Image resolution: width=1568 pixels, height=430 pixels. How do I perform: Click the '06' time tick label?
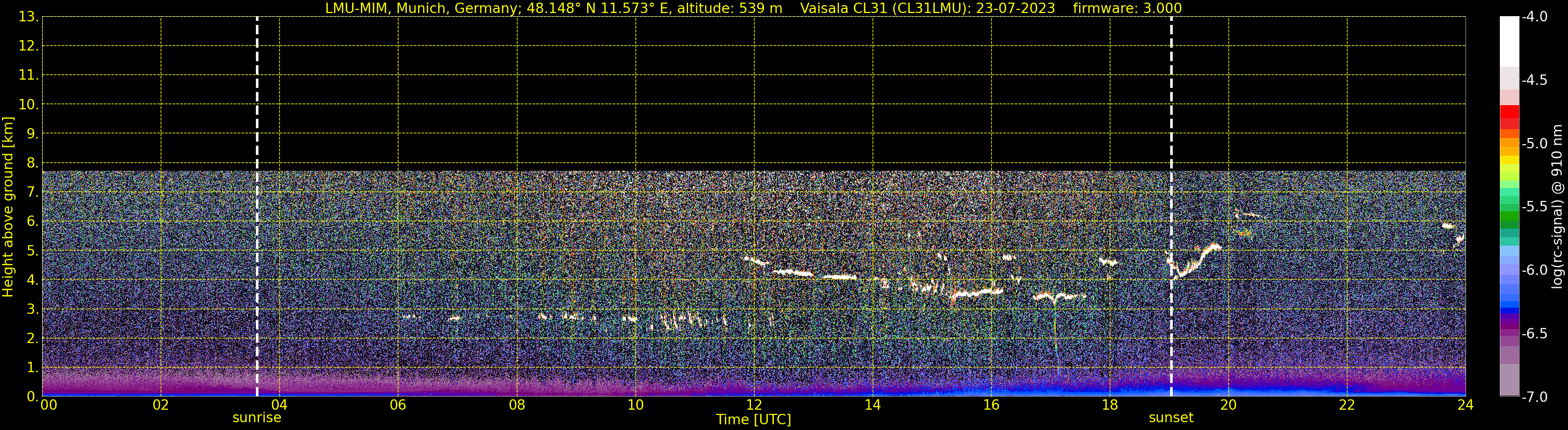(x=398, y=405)
